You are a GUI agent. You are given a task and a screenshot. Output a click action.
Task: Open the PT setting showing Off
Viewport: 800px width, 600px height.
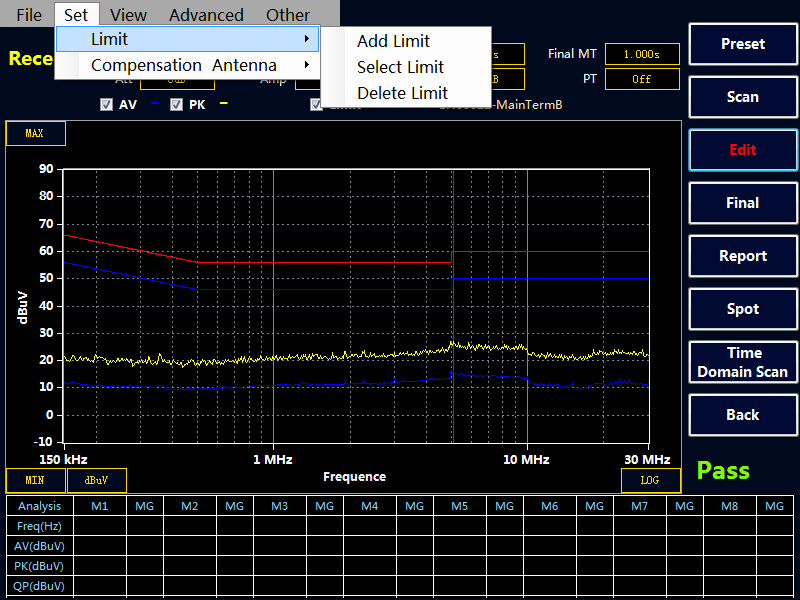[641, 79]
